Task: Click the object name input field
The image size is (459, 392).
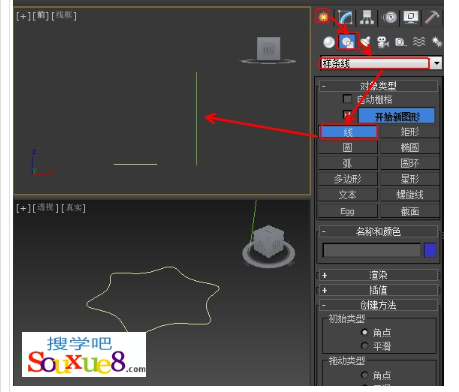Action: coord(371,250)
